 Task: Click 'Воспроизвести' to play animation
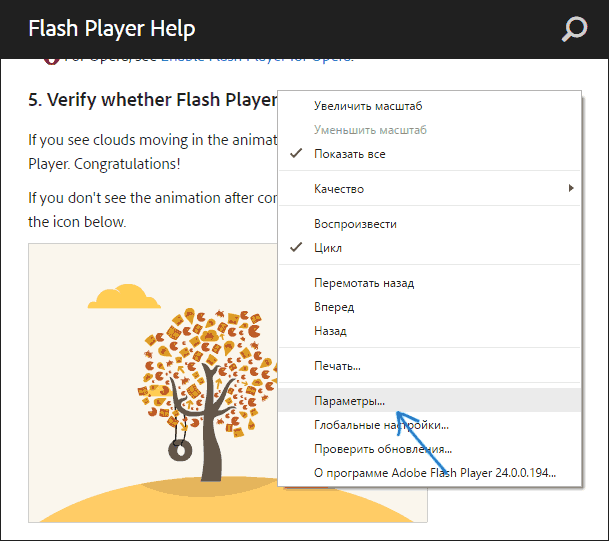(355, 223)
